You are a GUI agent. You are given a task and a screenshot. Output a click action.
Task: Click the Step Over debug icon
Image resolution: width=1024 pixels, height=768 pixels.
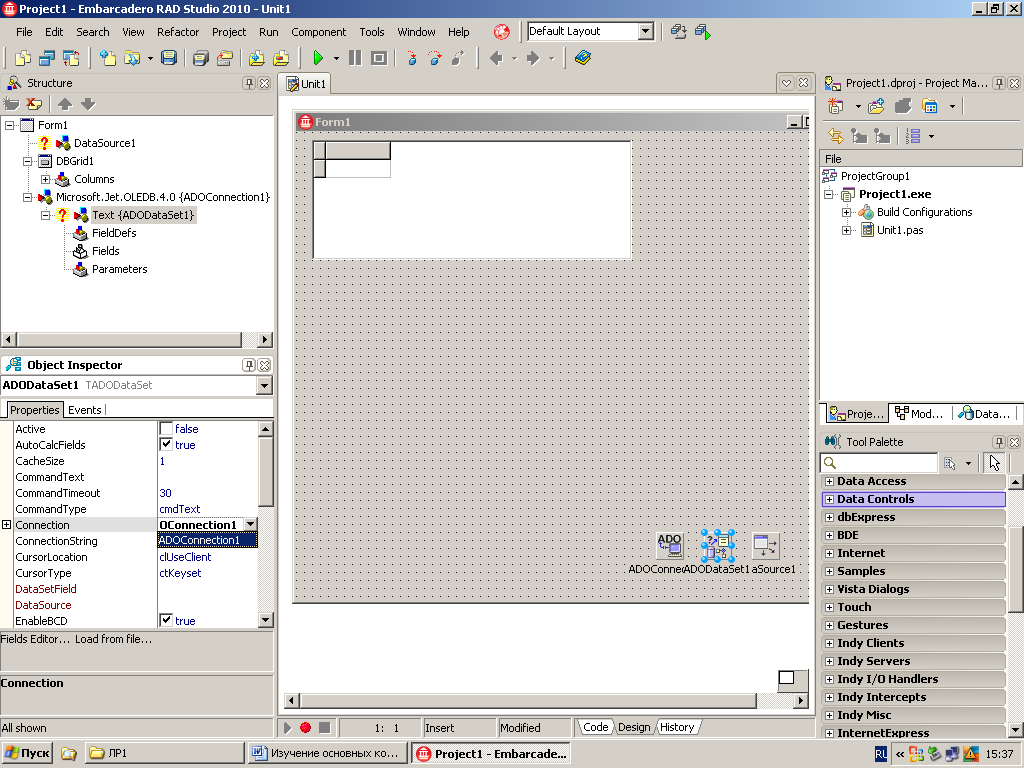coord(435,58)
